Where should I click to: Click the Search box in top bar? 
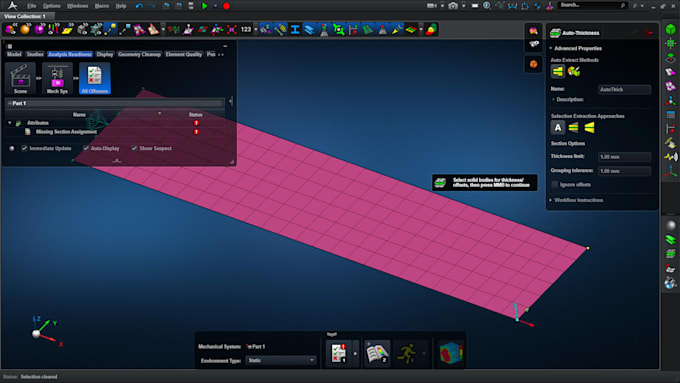pos(592,6)
